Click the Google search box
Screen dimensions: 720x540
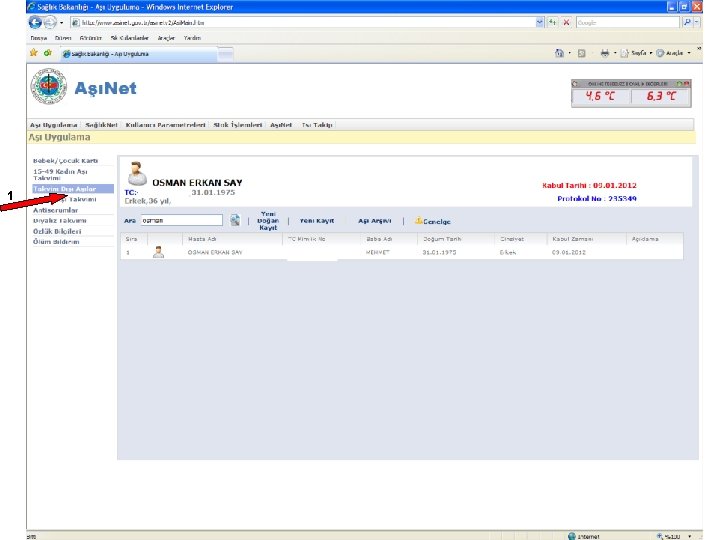pos(627,22)
